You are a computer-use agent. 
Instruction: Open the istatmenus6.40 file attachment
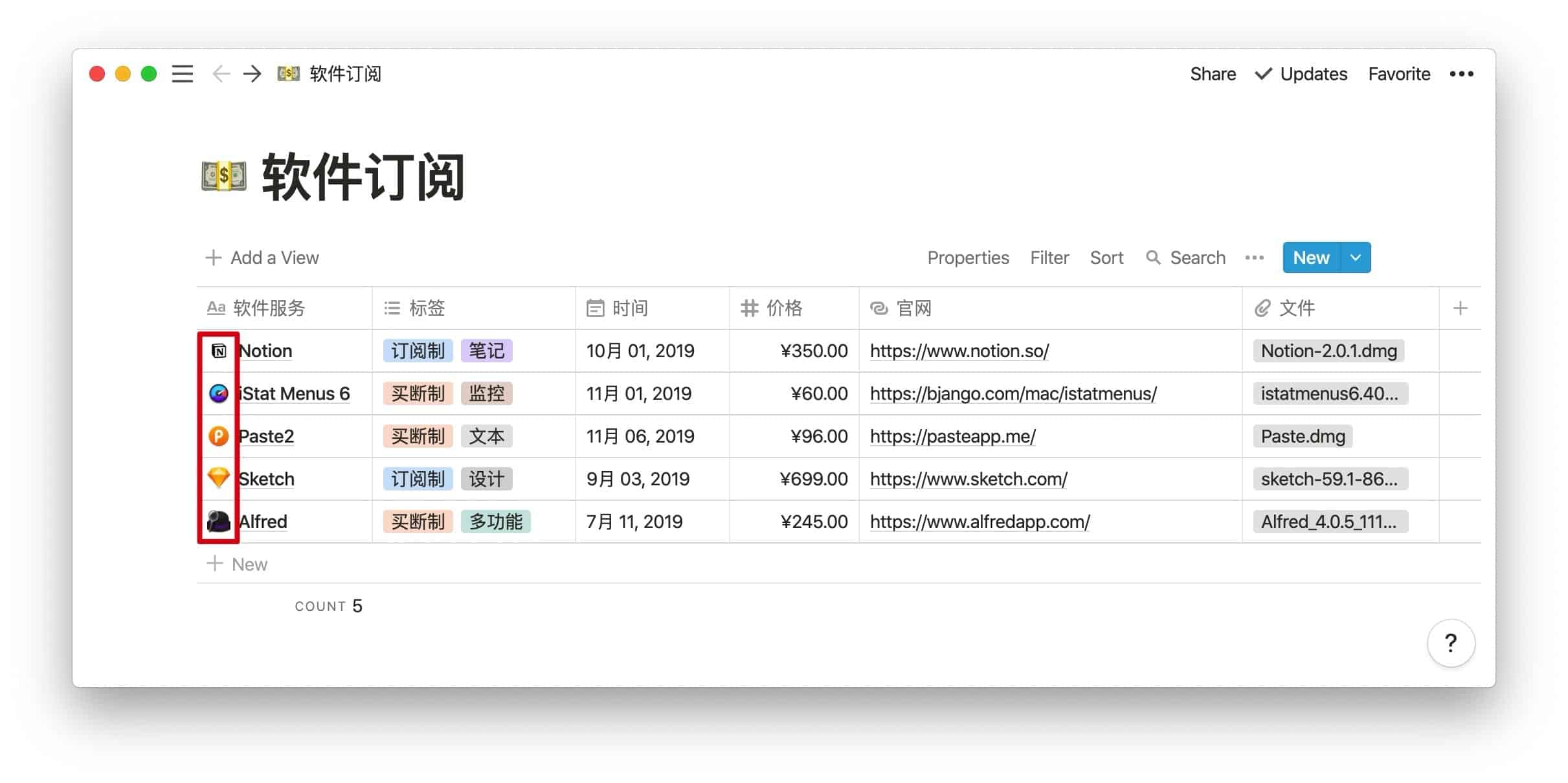(1330, 393)
